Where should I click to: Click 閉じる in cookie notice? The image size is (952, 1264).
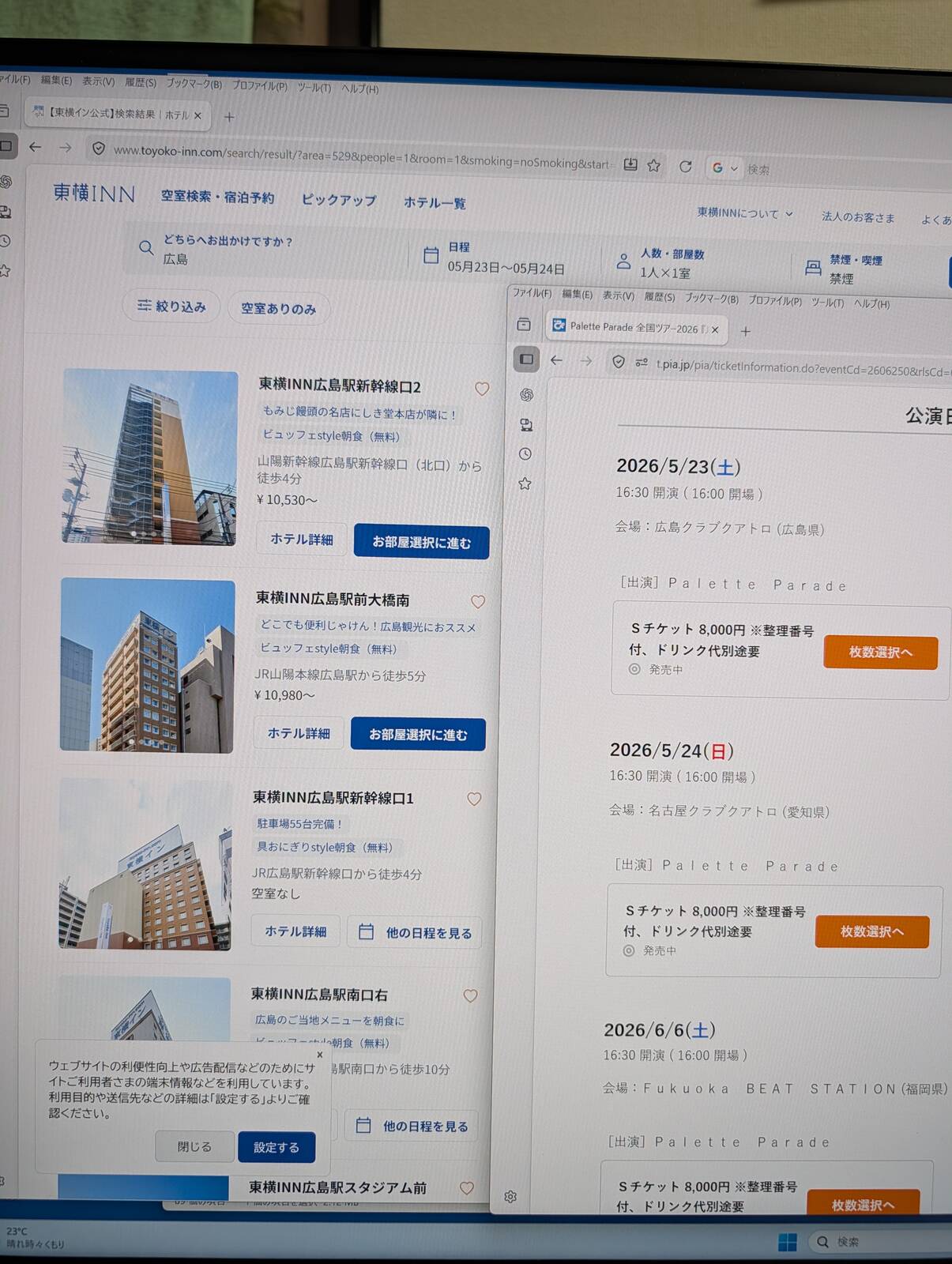pyautogui.click(x=194, y=1146)
